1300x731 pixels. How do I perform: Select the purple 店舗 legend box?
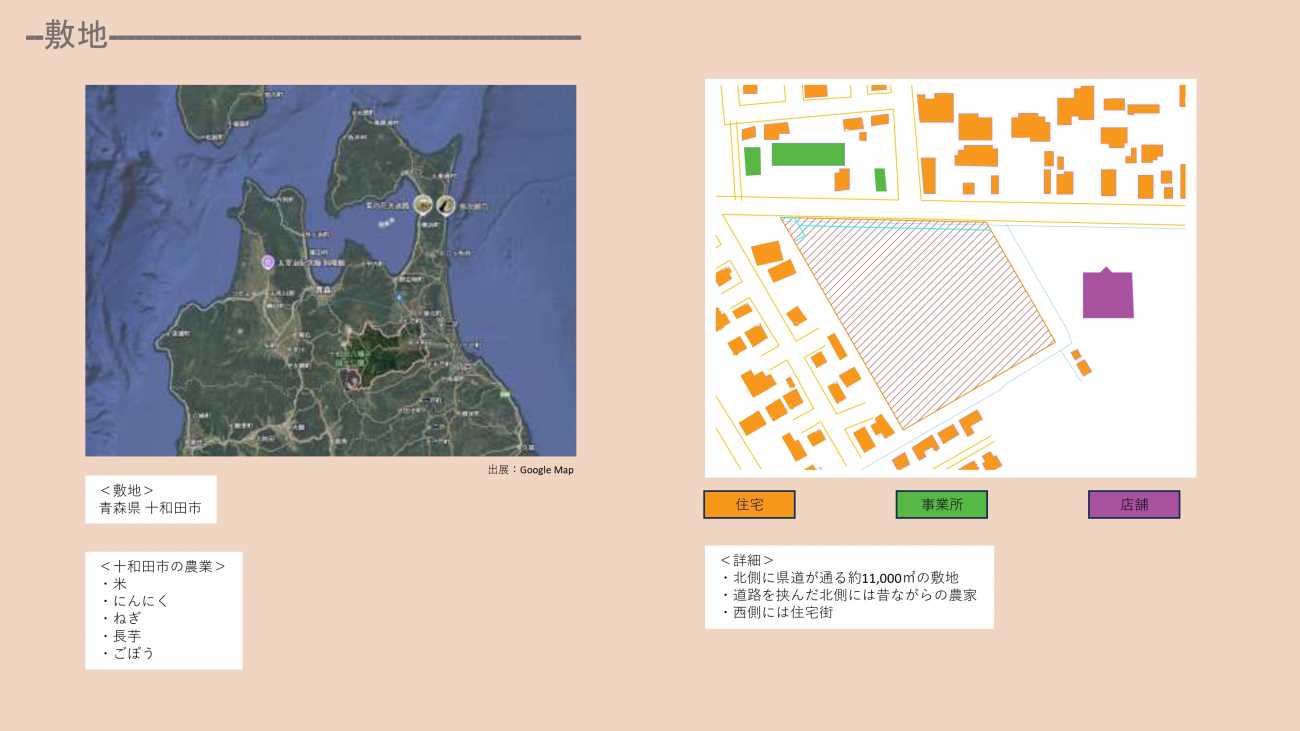[x=1134, y=505]
